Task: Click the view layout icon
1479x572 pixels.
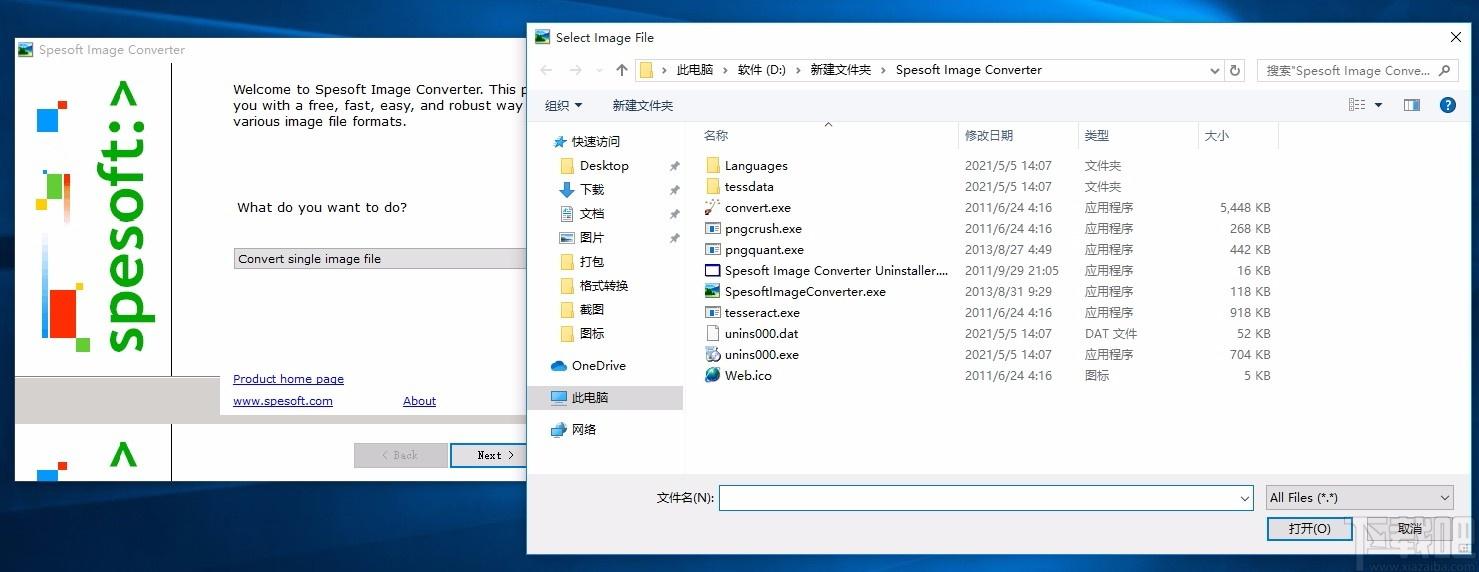Action: 1357,105
